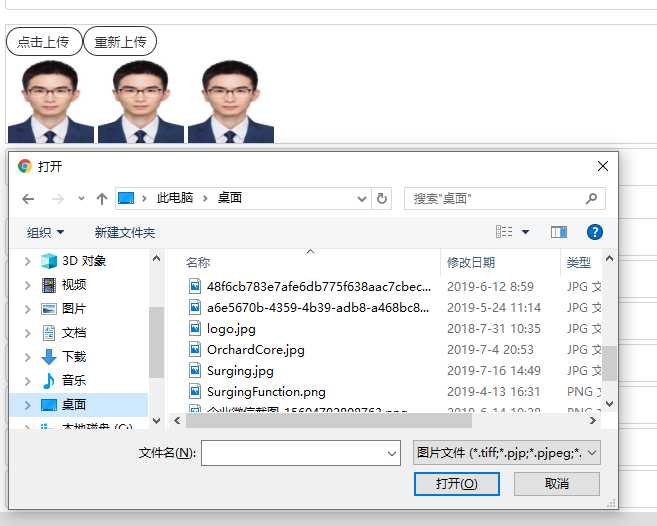Refresh the folder with the refresh icon
Screen dimensions: 657x526
[382, 199]
